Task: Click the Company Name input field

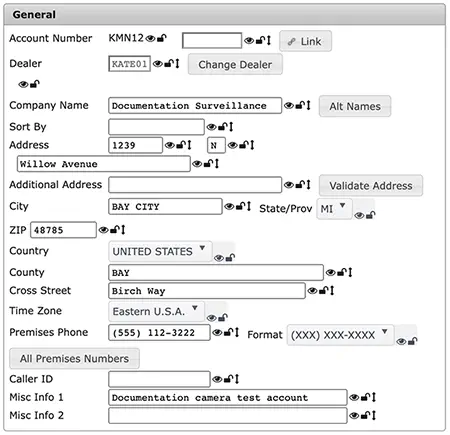Action: tap(195, 106)
